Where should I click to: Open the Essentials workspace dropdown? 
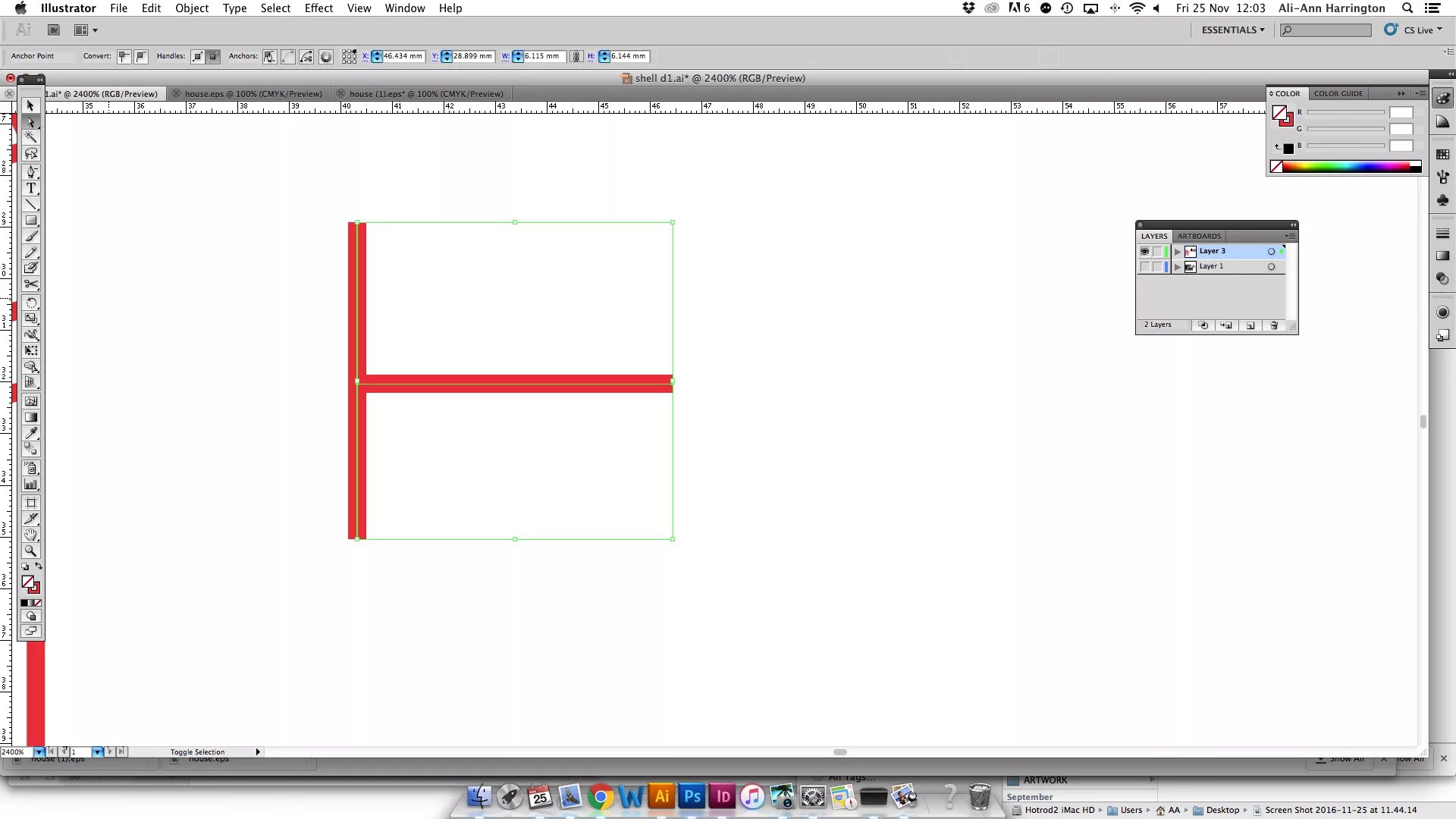click(x=1233, y=30)
